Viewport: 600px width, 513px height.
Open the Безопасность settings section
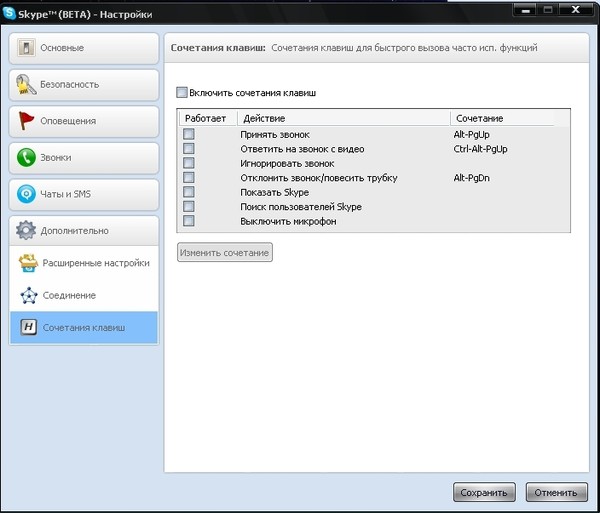coord(84,85)
